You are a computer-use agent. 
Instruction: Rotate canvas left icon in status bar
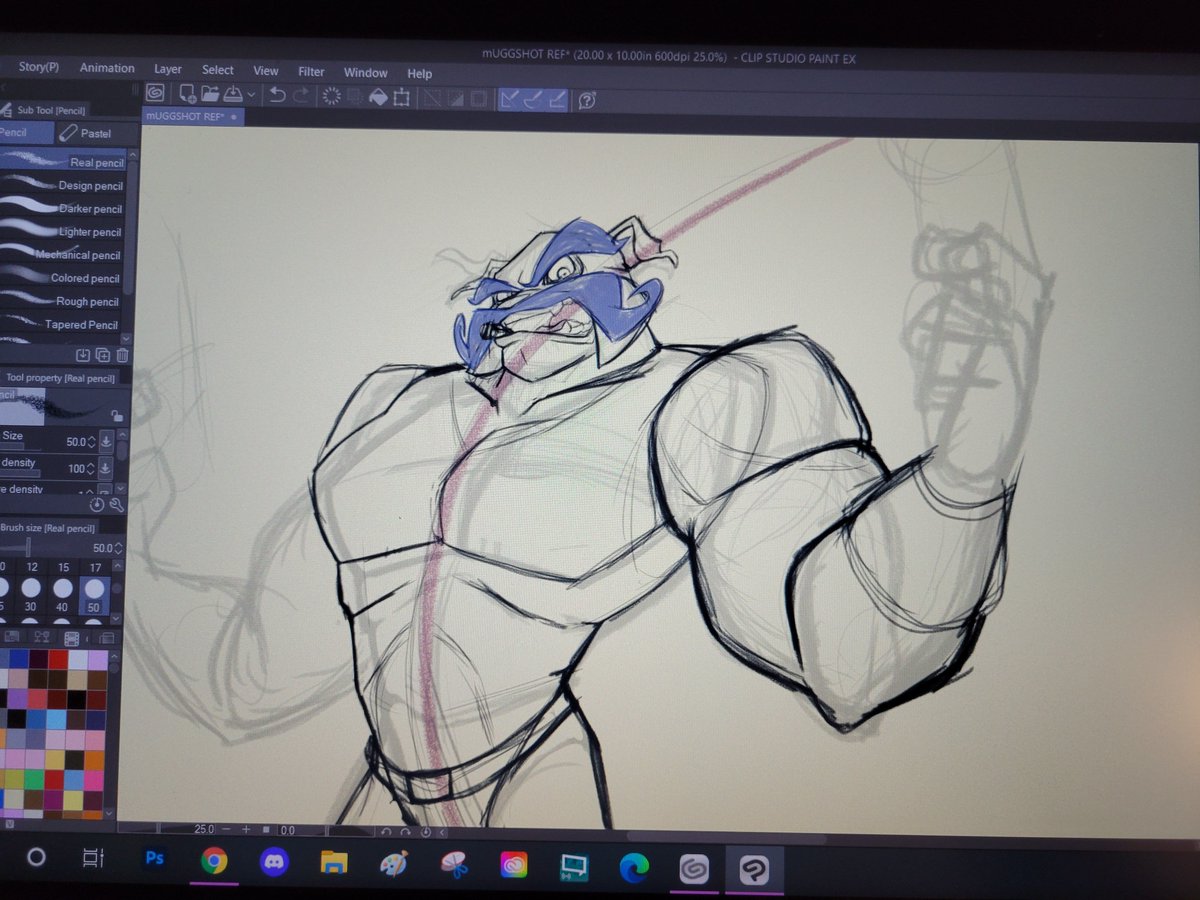coord(386,831)
